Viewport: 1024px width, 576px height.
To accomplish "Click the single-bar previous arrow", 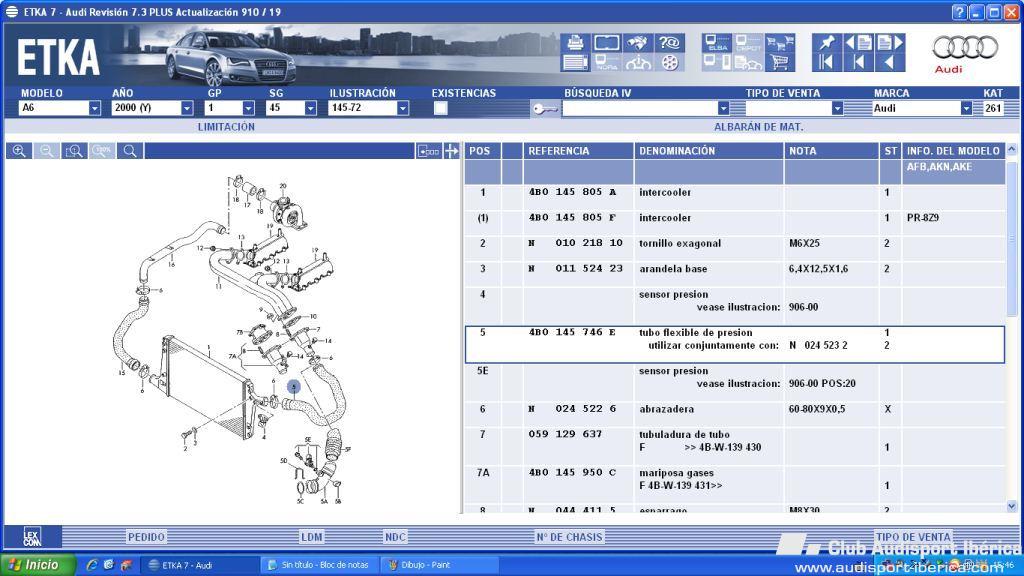I will click(x=858, y=63).
